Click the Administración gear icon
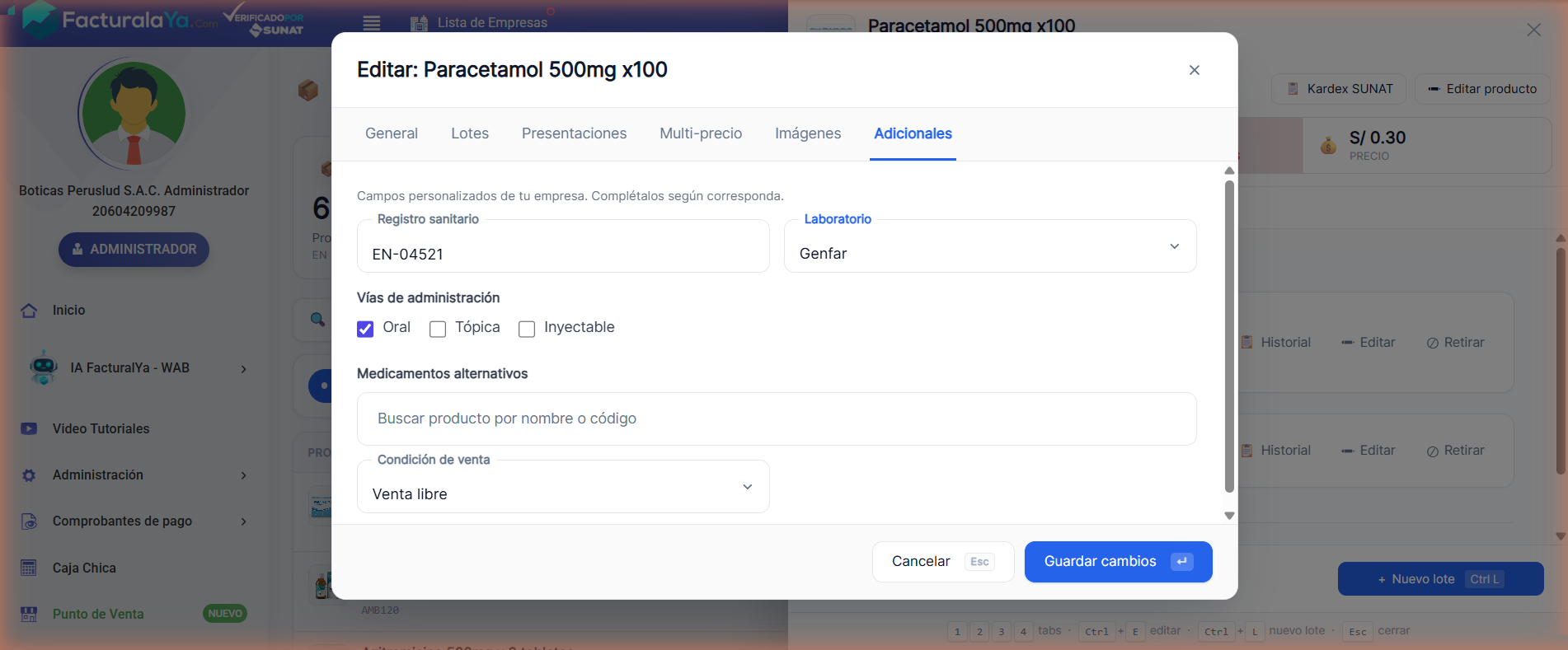 (x=29, y=475)
